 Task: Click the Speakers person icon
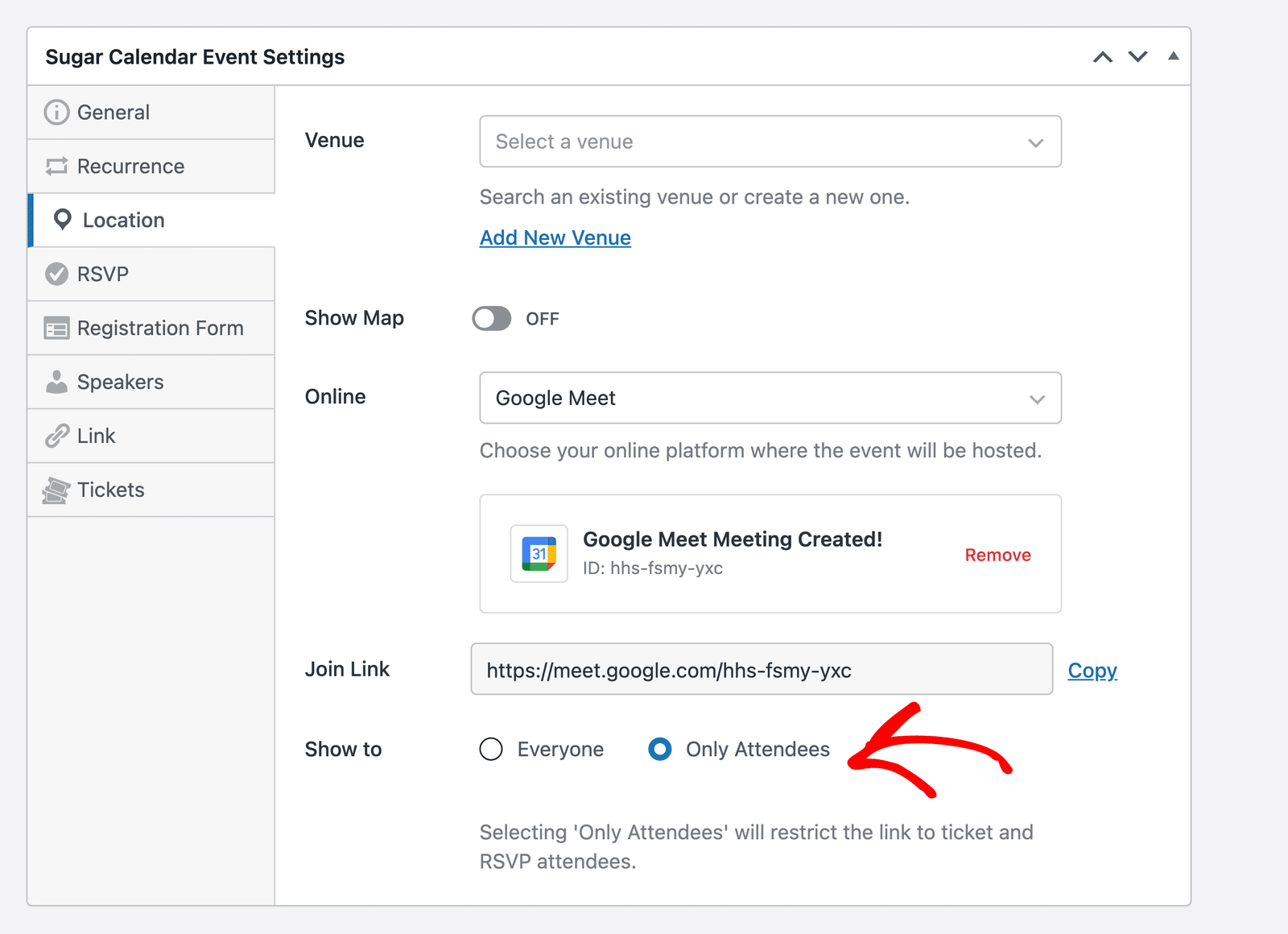click(56, 382)
